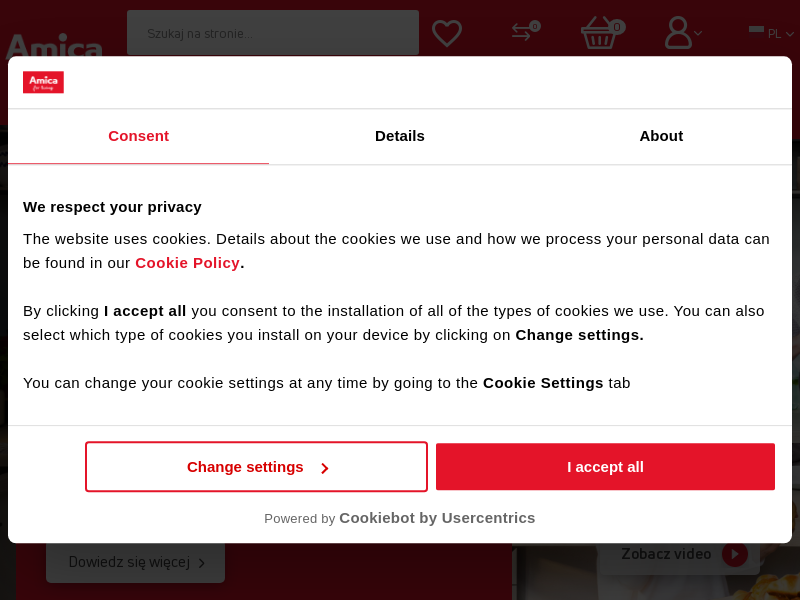Click the Szukaj na stronie search field

tap(272, 33)
